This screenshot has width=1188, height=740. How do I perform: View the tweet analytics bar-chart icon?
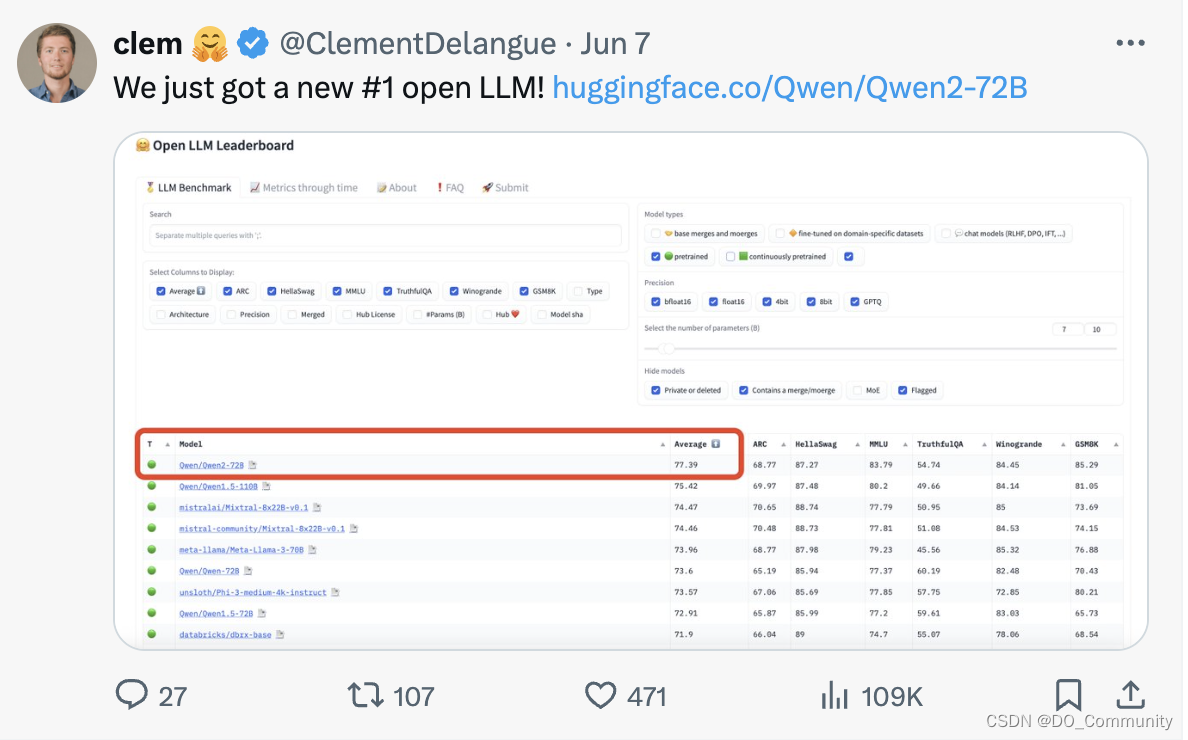pyautogui.click(x=834, y=695)
